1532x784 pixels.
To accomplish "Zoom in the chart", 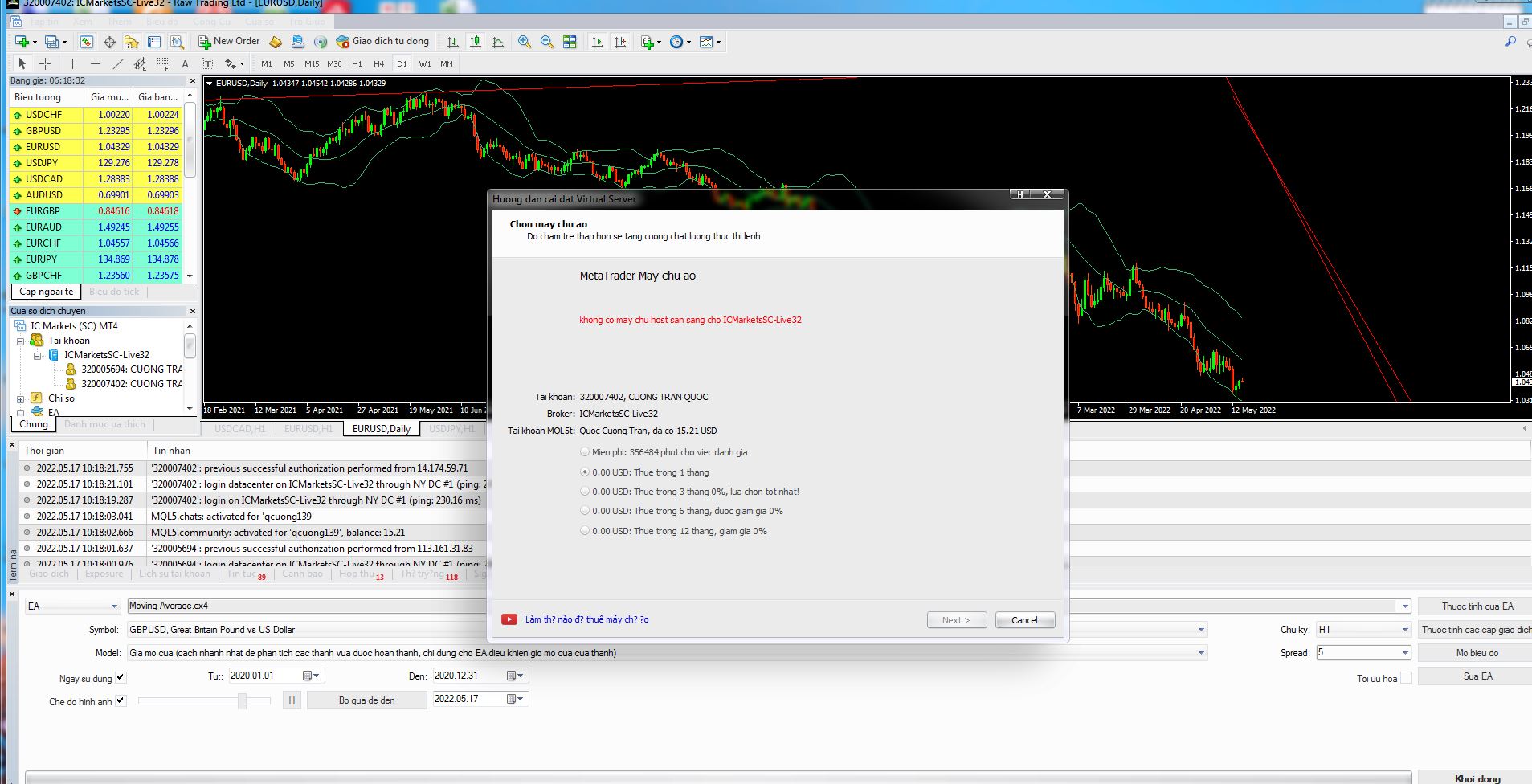I will (x=525, y=42).
